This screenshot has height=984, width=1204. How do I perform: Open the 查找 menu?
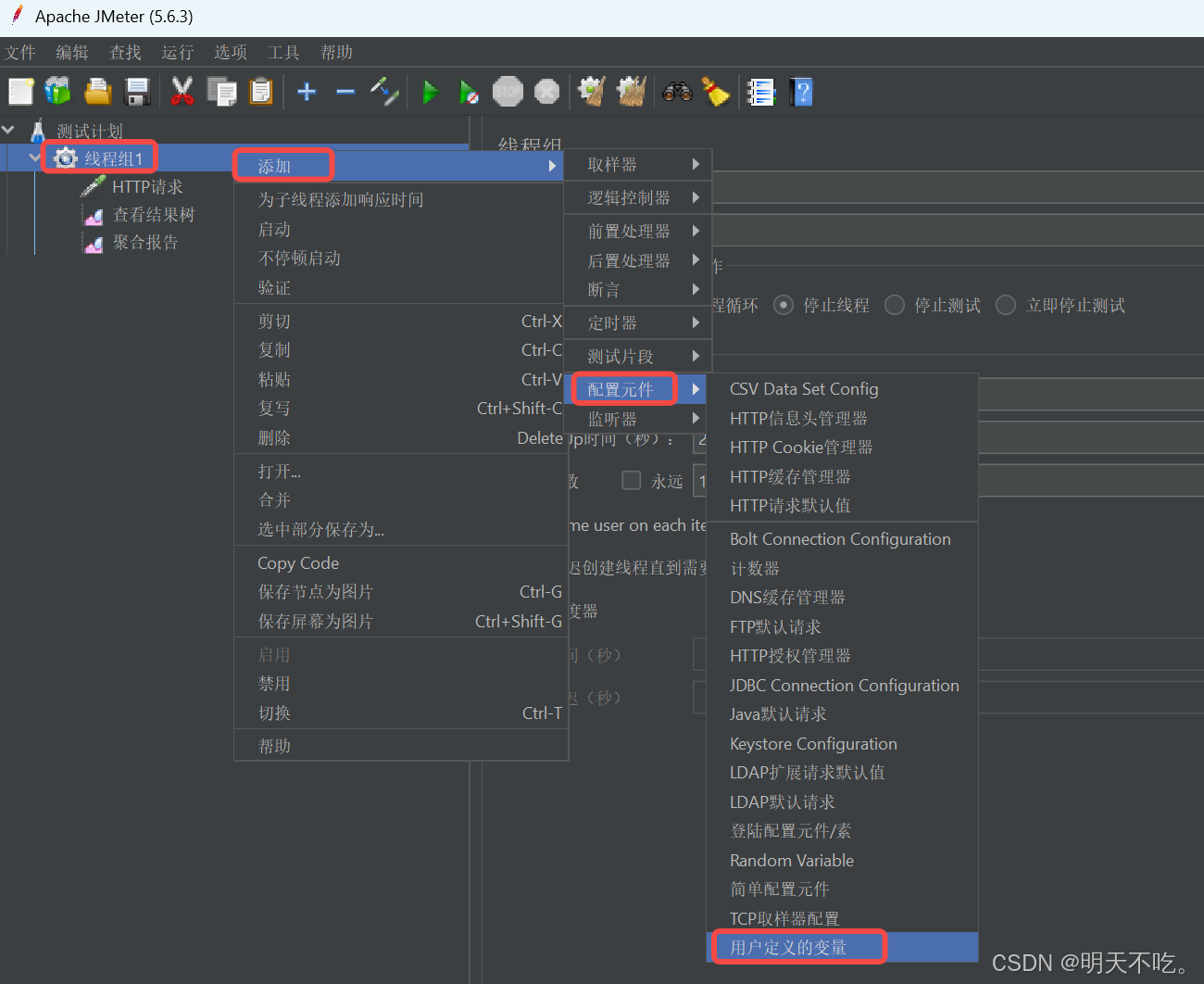125,53
